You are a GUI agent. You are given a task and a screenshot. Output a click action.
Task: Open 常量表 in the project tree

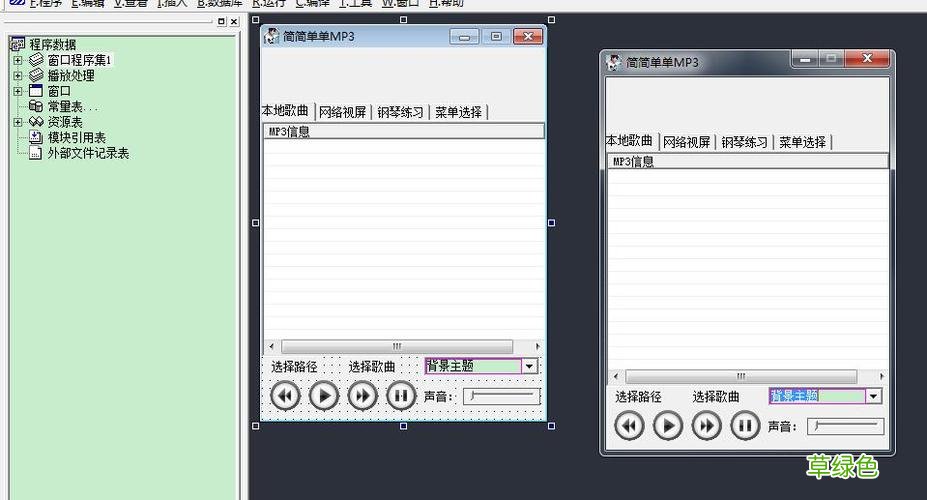pos(72,106)
